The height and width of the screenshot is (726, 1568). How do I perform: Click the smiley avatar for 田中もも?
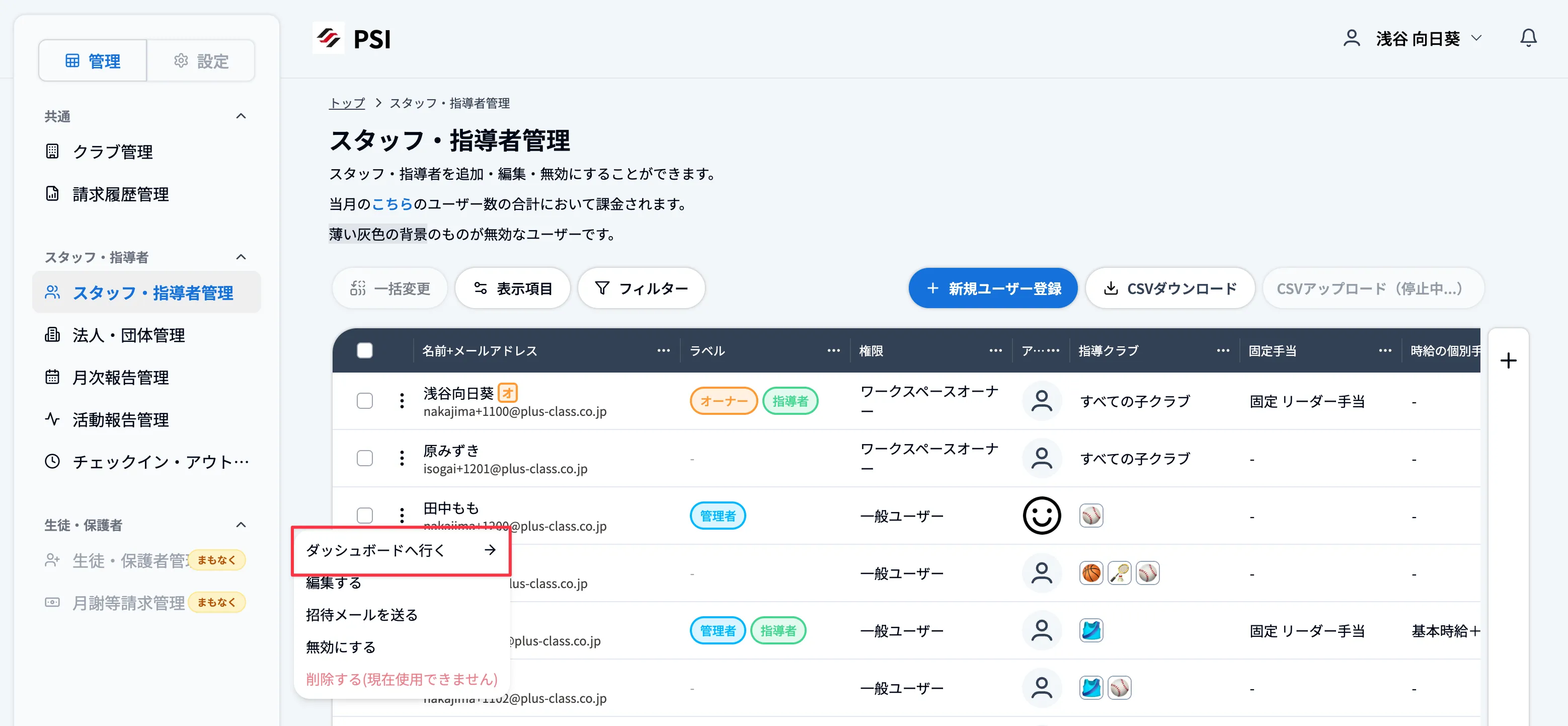1042,515
